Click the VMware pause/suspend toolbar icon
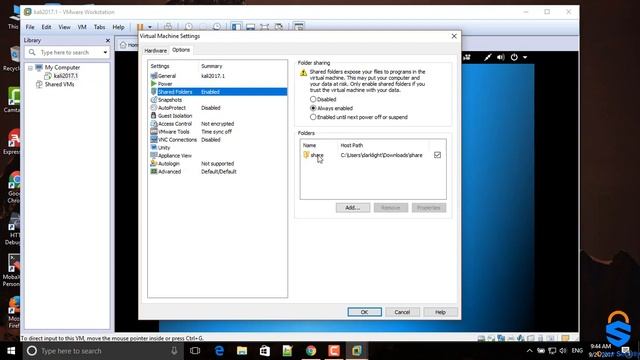The height and width of the screenshot is (360, 640). tap(140, 27)
